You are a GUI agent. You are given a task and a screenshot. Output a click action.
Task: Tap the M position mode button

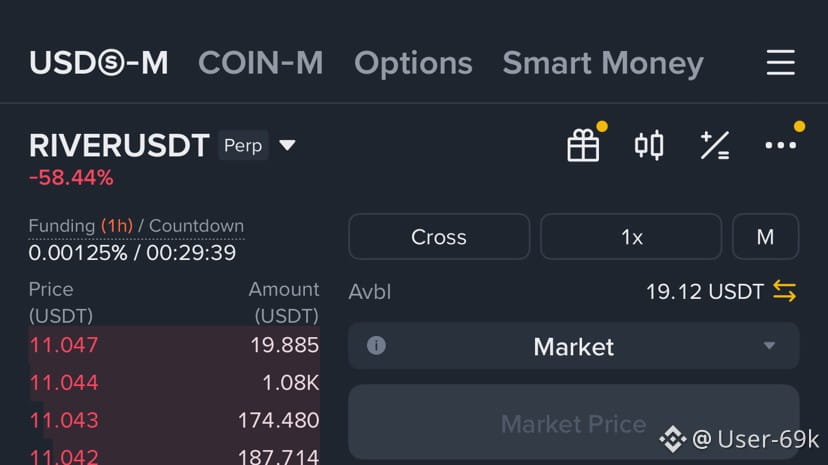pos(765,237)
